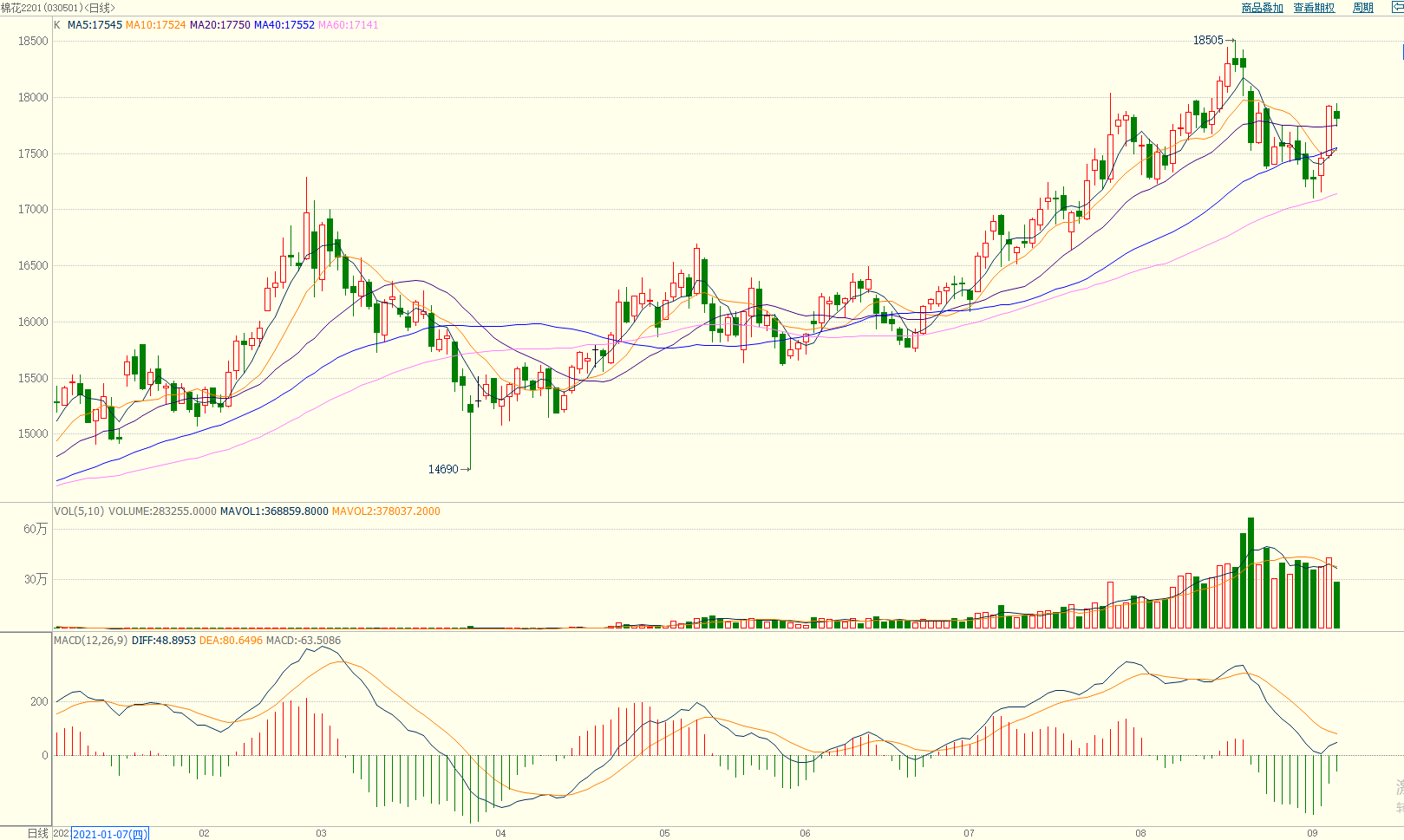Screen dimensions: 1404x840
Task: Click the 商品叠加 link
Action: click(x=1262, y=8)
